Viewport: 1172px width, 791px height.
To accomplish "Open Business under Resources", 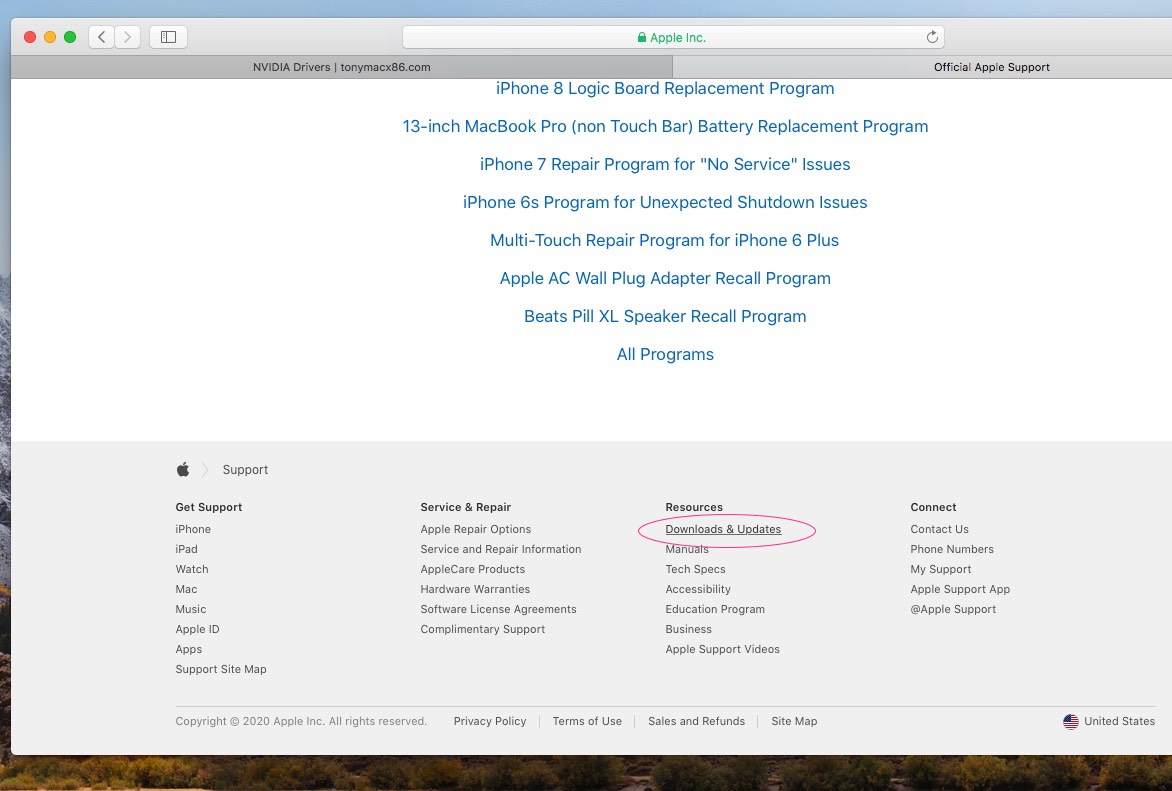I will click(688, 630).
